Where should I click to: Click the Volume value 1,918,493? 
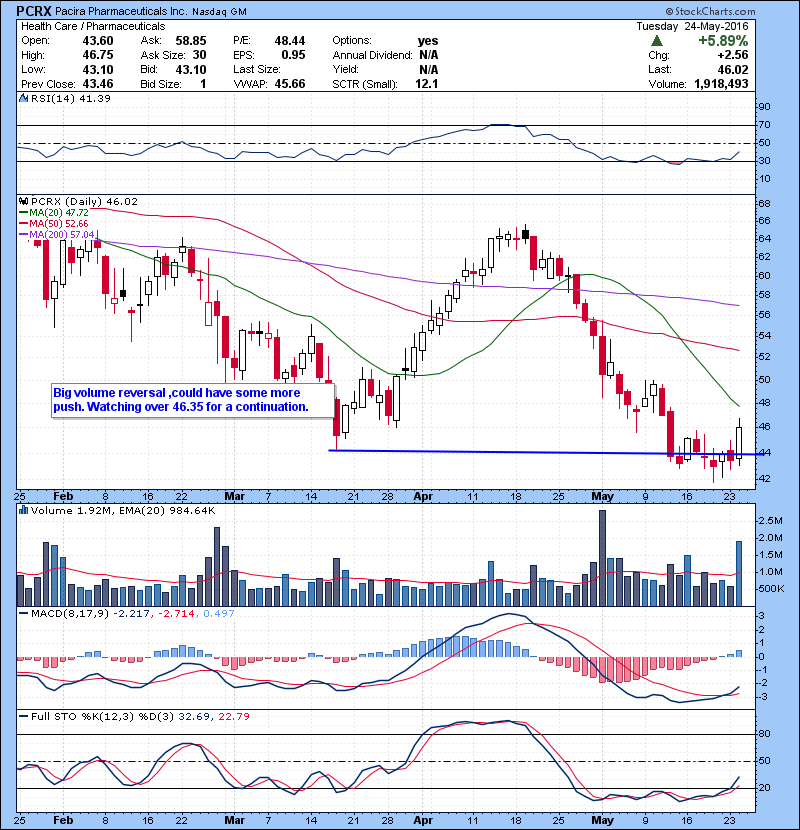[x=721, y=84]
